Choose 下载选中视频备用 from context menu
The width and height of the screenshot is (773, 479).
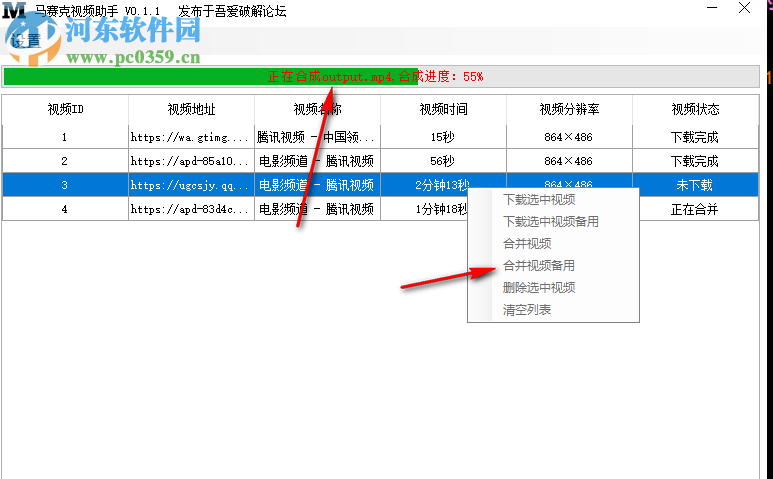(551, 222)
